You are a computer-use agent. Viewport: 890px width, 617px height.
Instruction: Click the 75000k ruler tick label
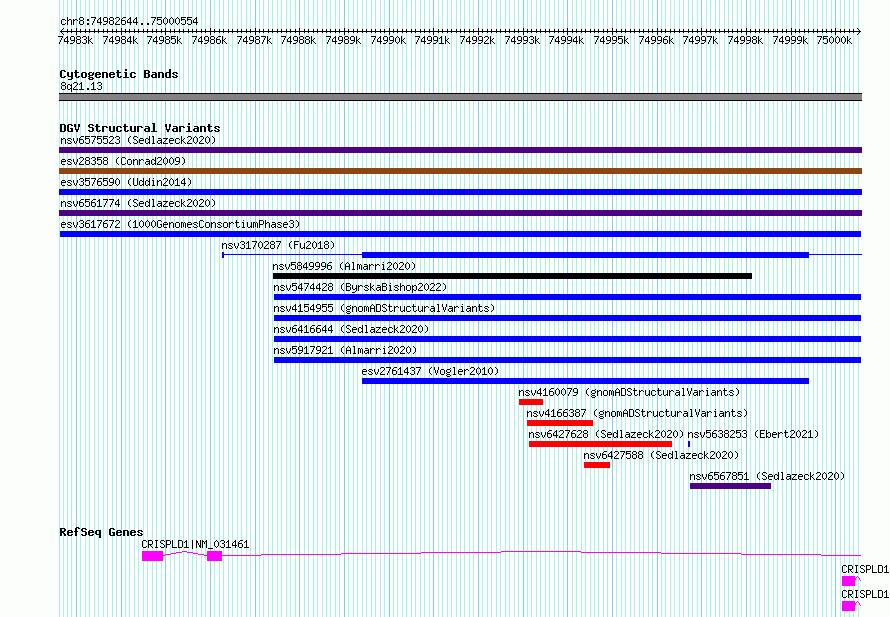click(x=834, y=40)
